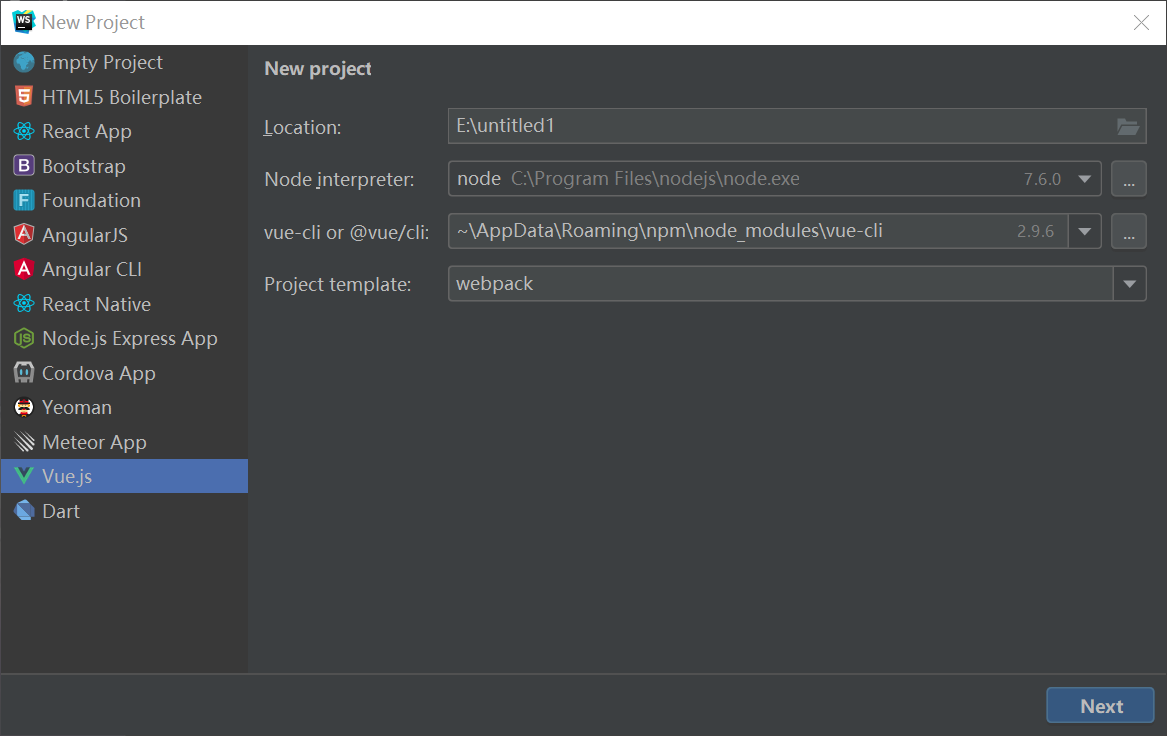Expand the Node interpreter dropdown arrow

coord(1084,179)
